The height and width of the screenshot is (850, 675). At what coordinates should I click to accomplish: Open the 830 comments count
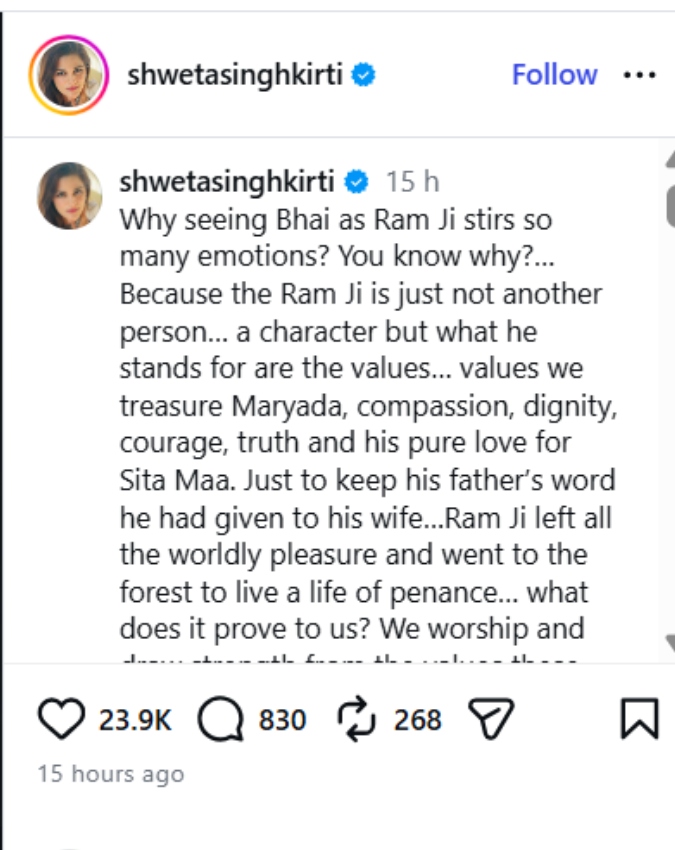coord(282,720)
